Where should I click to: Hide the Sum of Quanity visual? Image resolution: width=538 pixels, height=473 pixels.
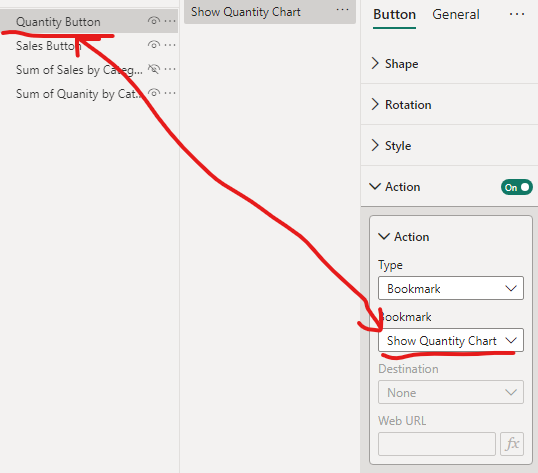tap(154, 93)
